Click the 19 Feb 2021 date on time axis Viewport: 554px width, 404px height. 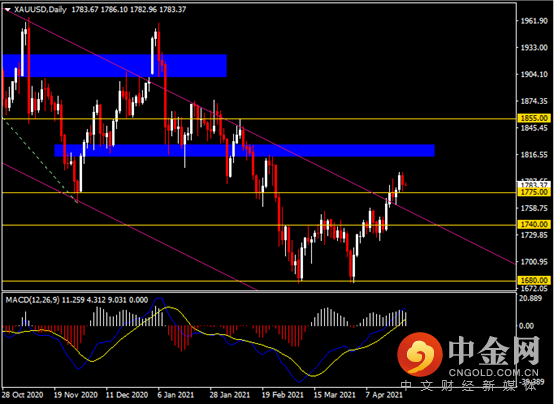(x=282, y=395)
